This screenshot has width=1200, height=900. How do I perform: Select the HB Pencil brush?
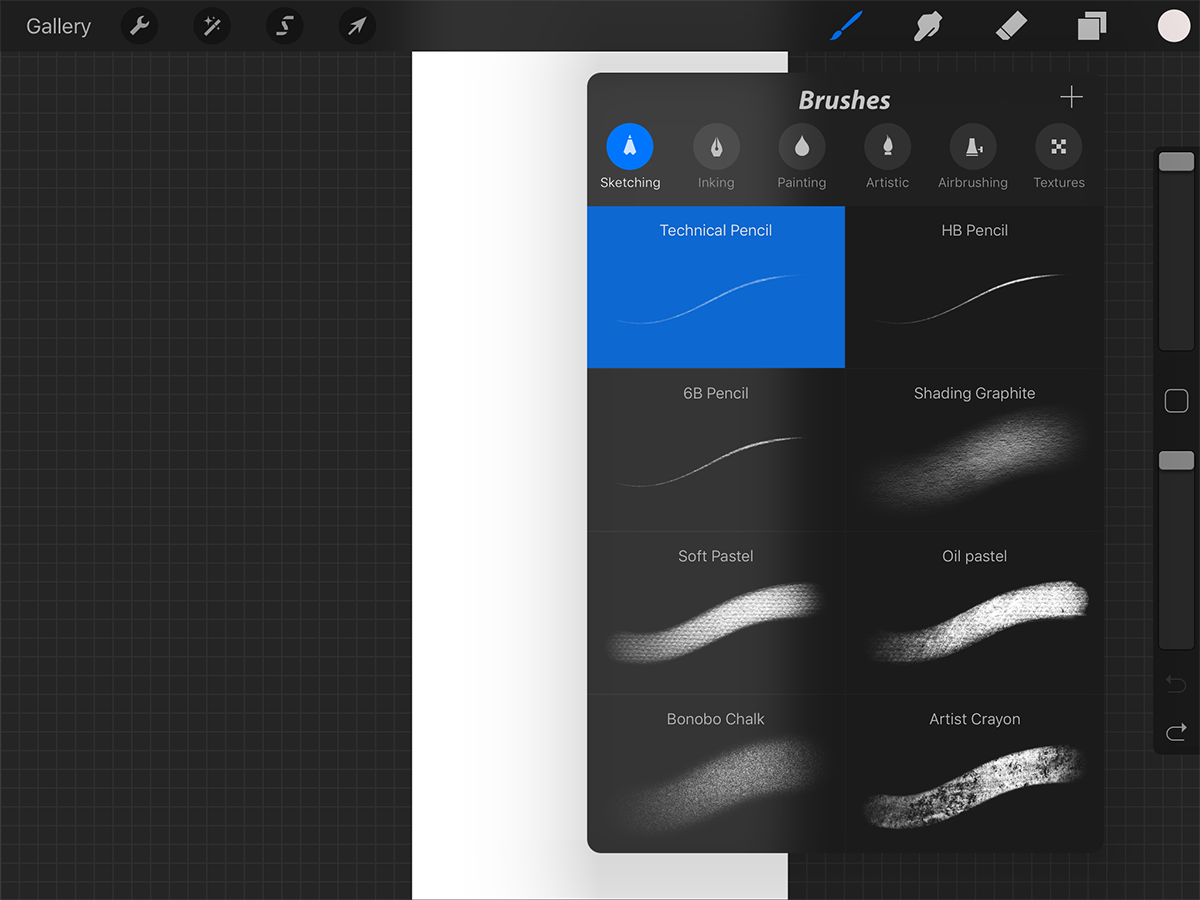point(975,287)
